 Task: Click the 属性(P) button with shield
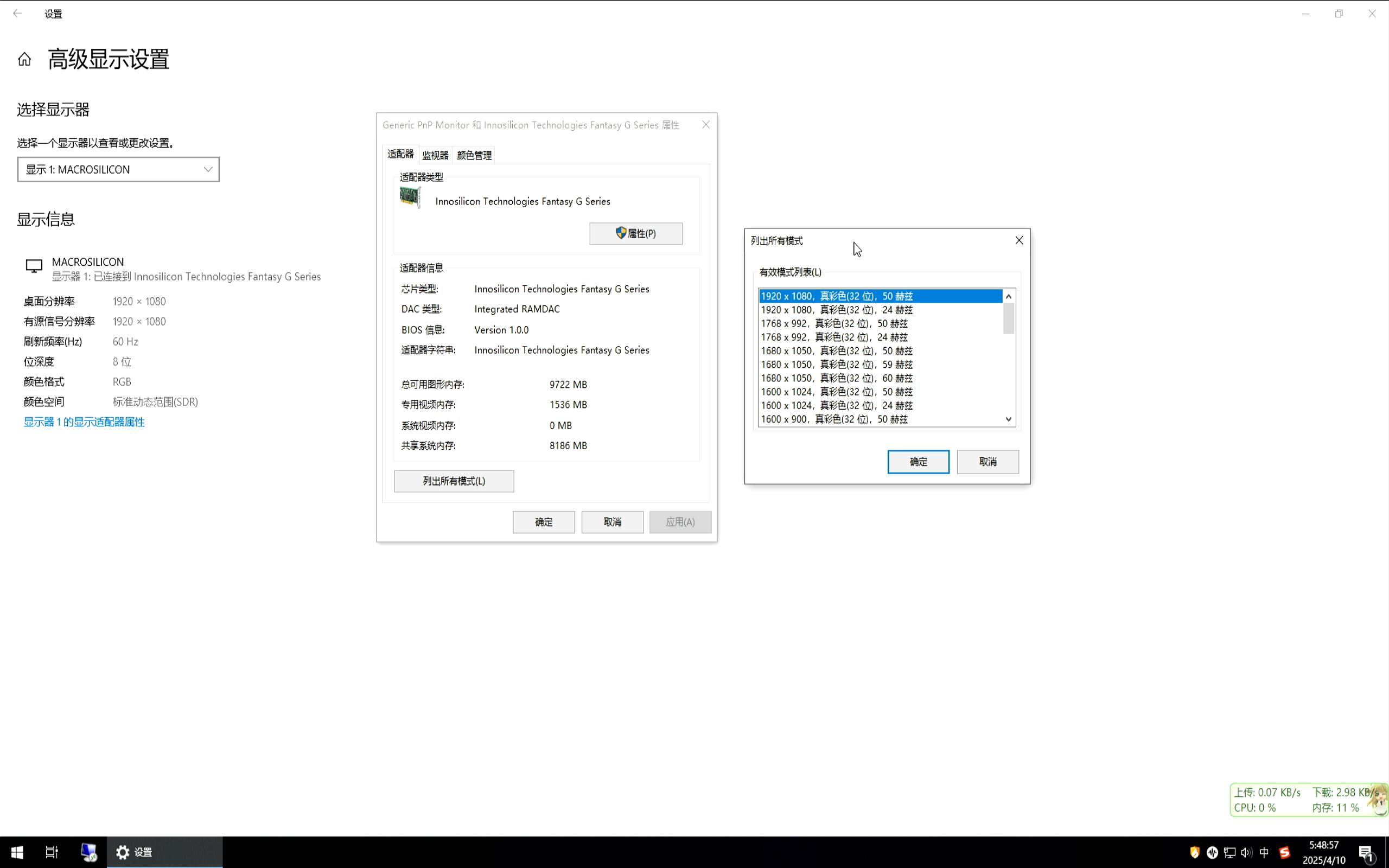point(635,234)
